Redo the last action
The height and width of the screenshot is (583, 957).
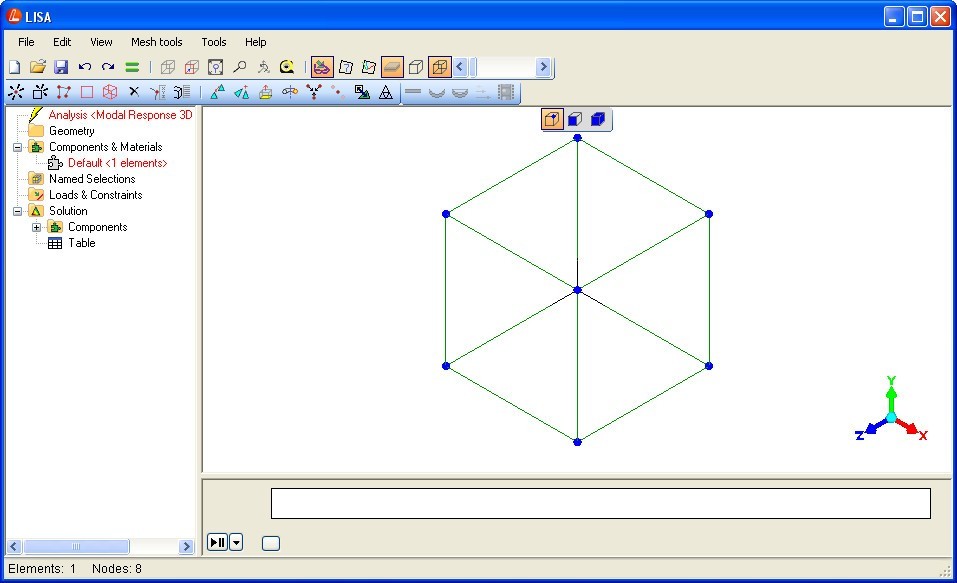click(108, 67)
